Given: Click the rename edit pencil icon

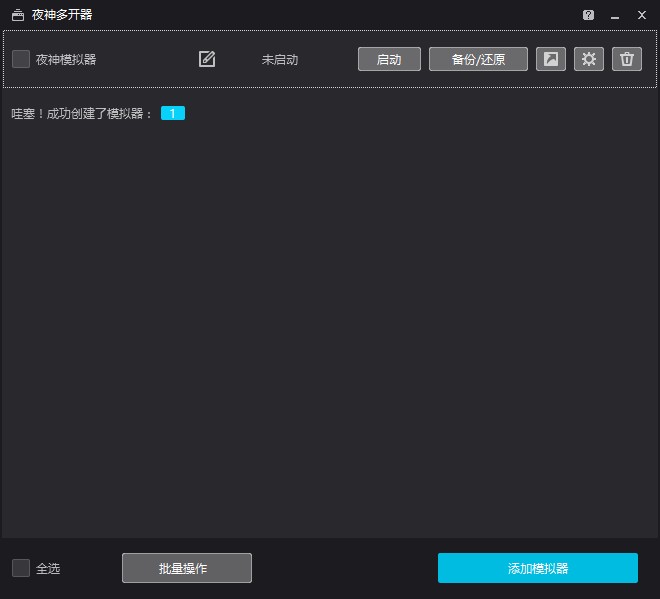Looking at the screenshot, I should pyautogui.click(x=207, y=59).
